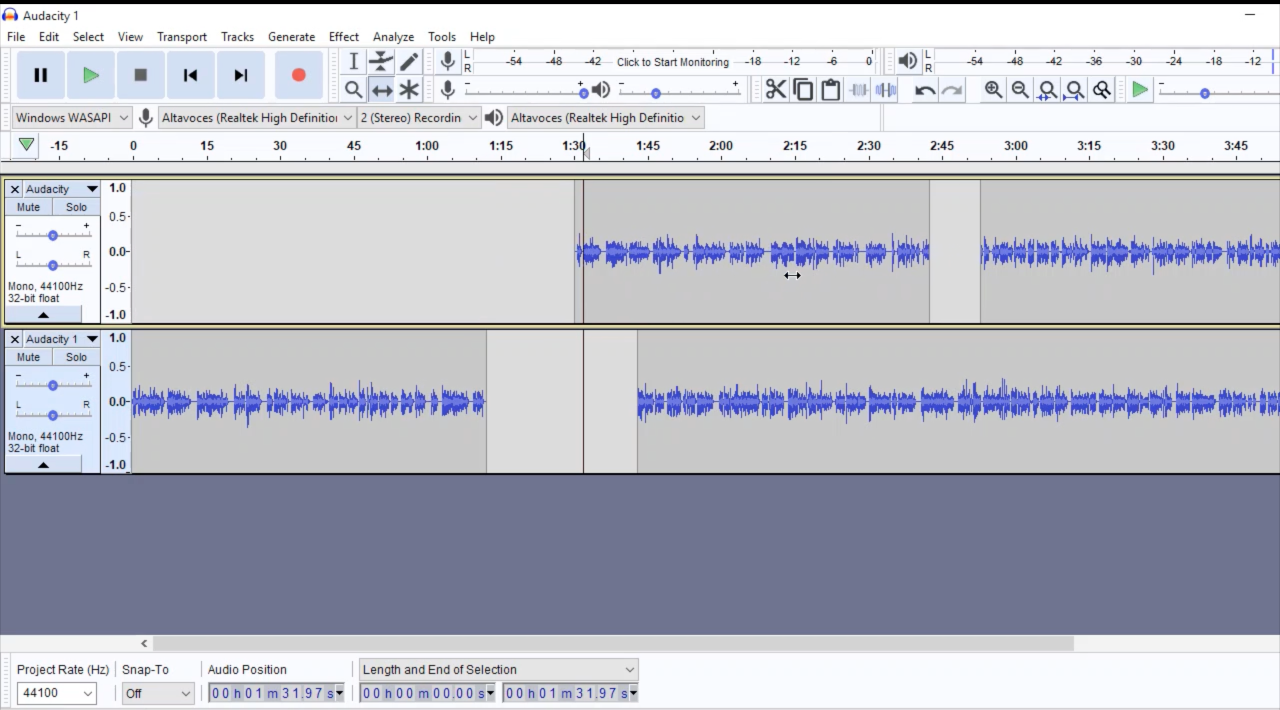This screenshot has width=1280, height=710.
Task: Click the Redo arrow icon
Action: pyautogui.click(x=952, y=90)
